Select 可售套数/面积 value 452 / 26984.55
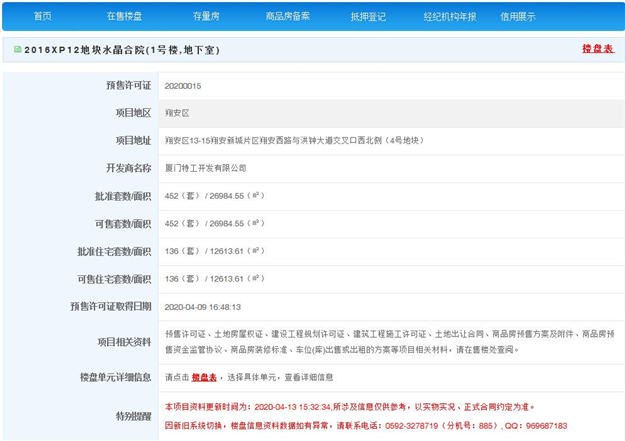This screenshot has height=441, width=625. tap(215, 223)
